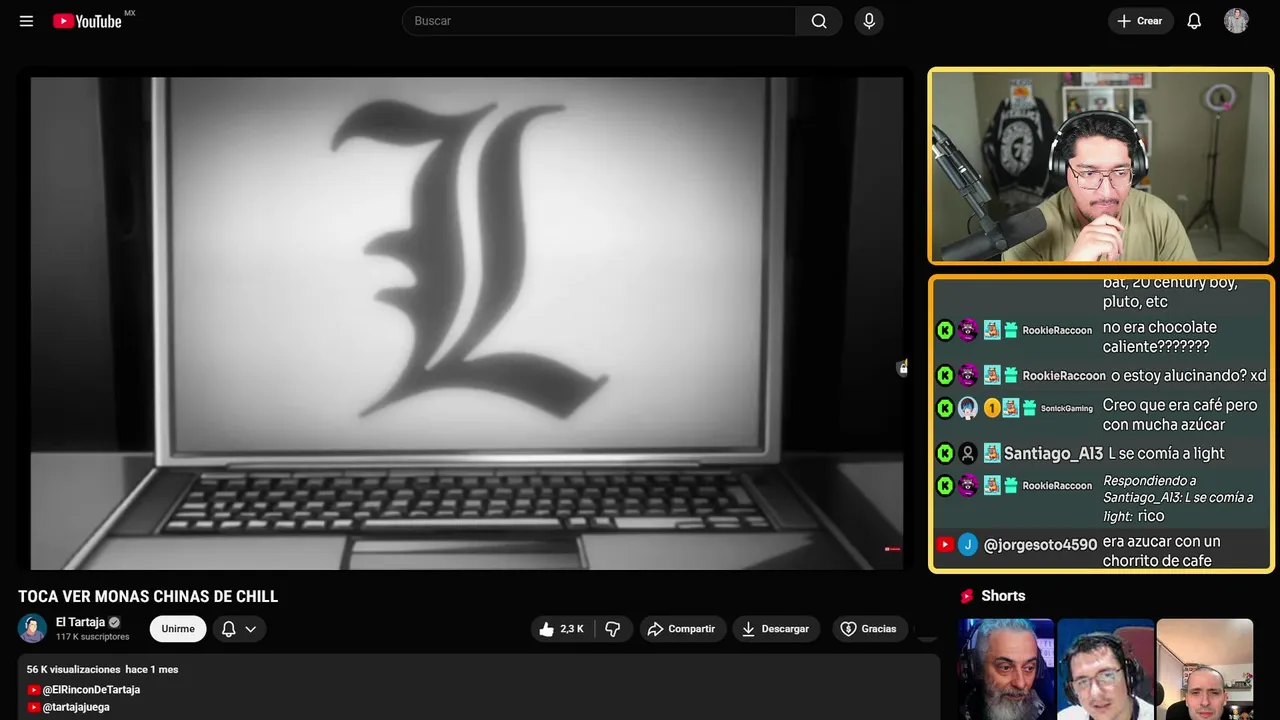Click the YouTube icon beside @jorgesoto4590
1280x720 pixels.
click(x=945, y=545)
